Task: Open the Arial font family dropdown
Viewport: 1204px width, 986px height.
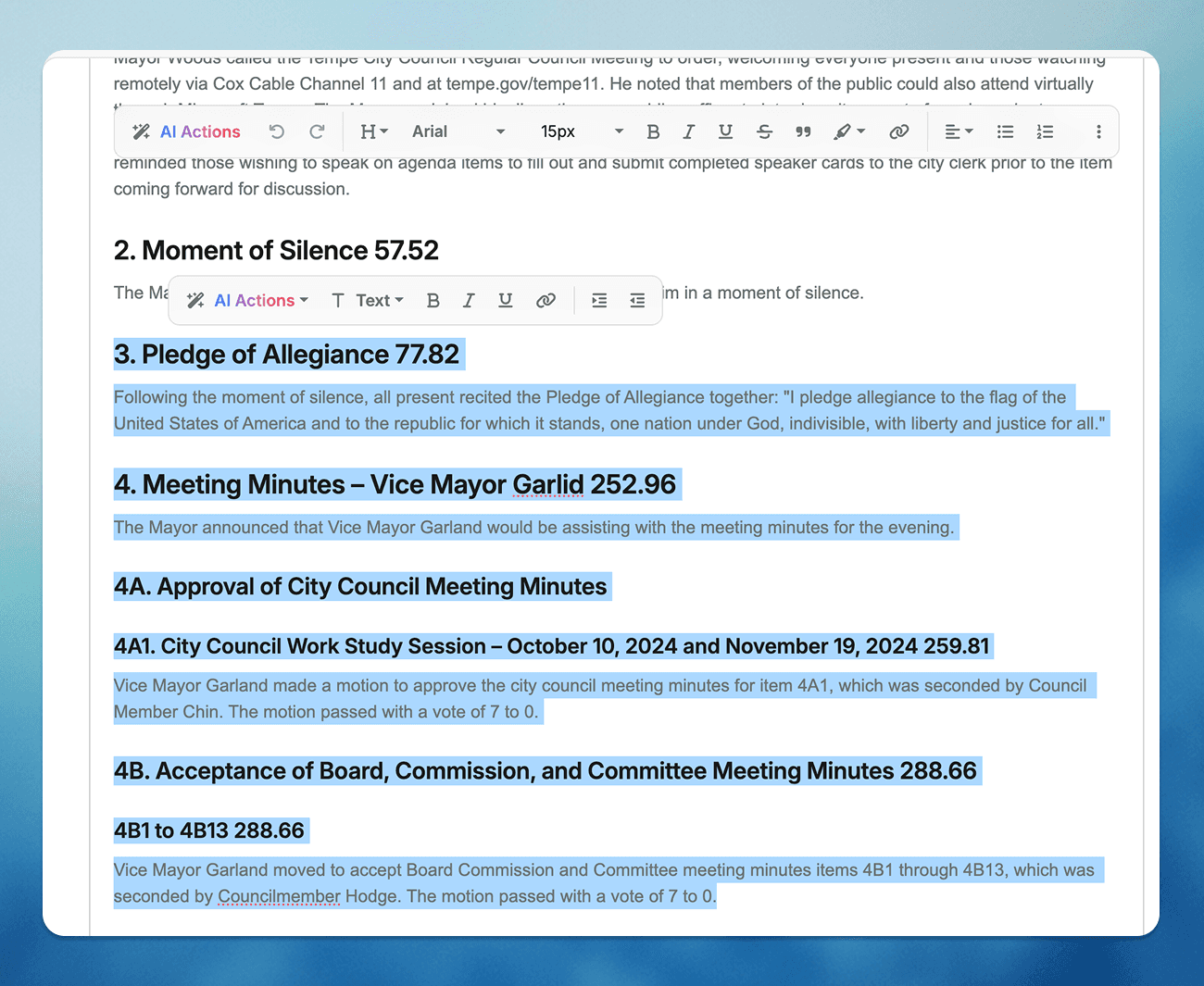Action: [458, 131]
